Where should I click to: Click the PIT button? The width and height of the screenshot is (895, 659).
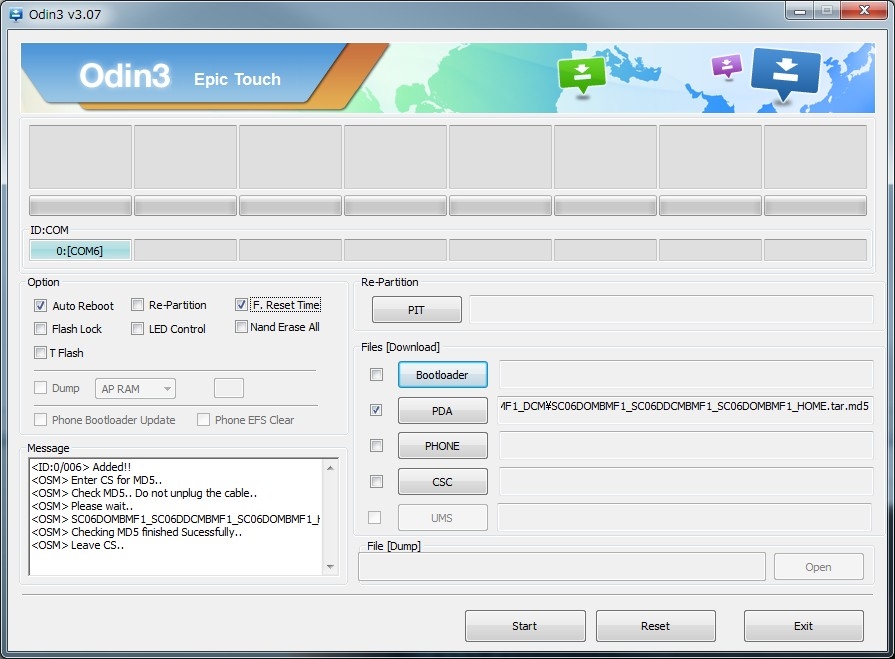pyautogui.click(x=417, y=310)
